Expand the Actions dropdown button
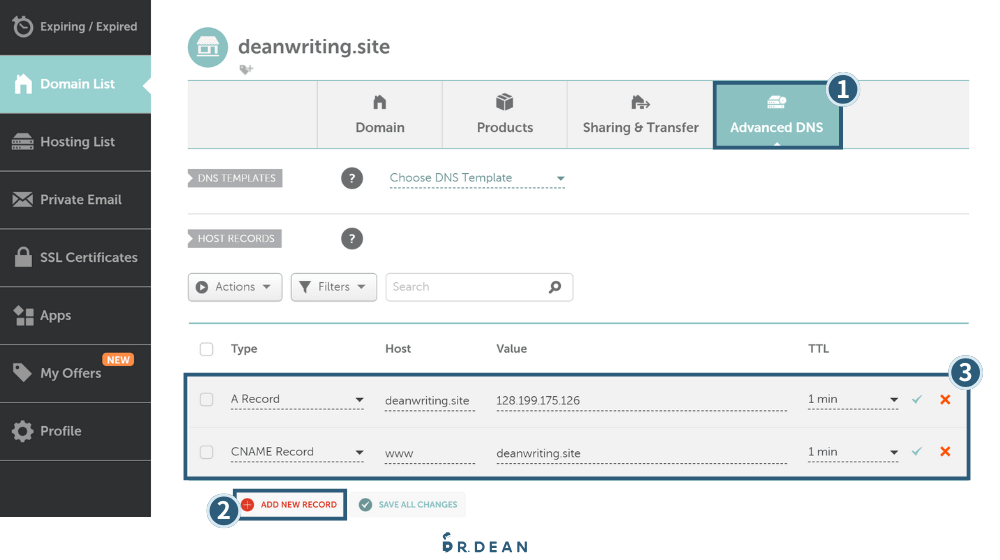This screenshot has height=560, width=1000. point(235,287)
